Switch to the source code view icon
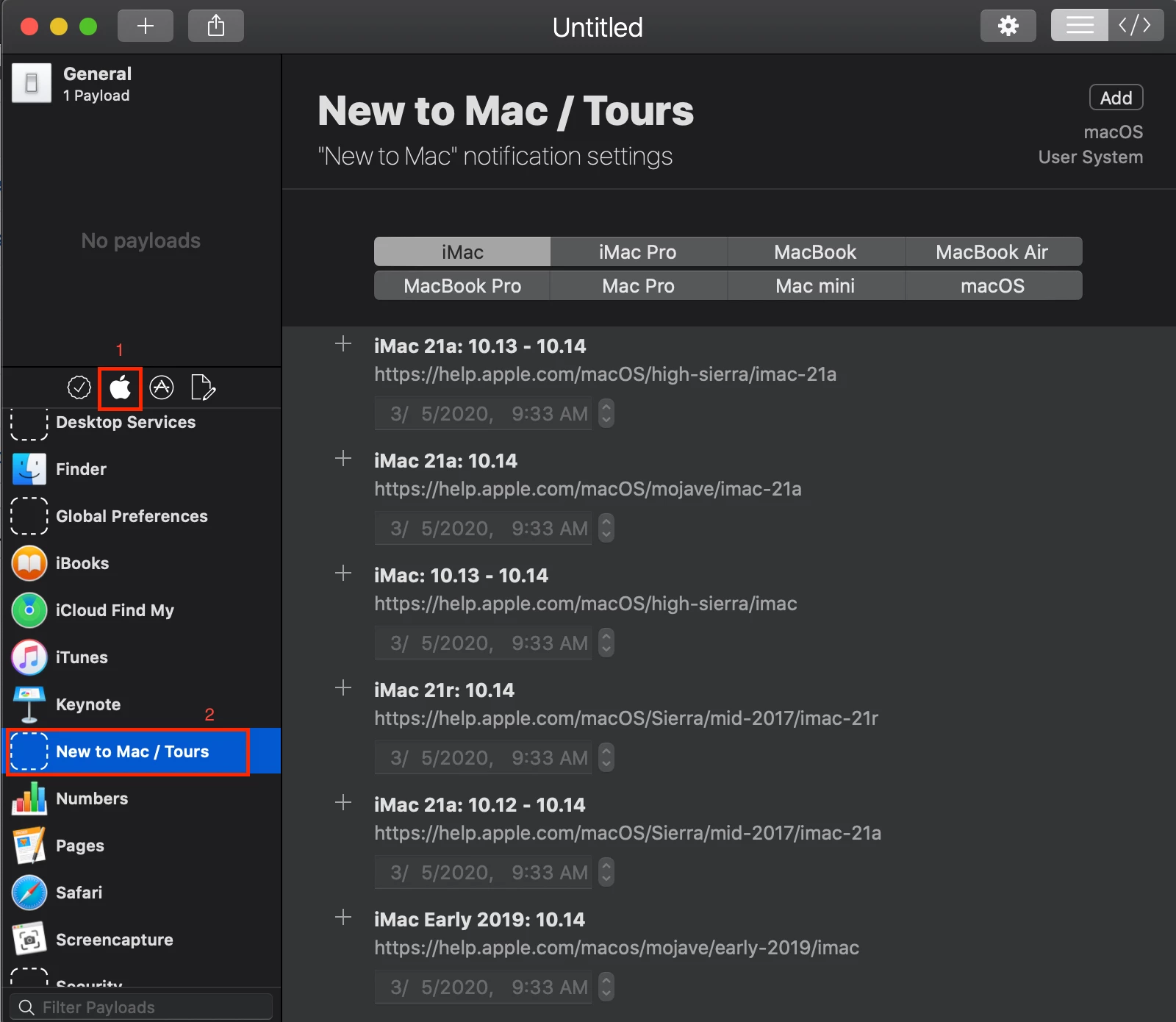This screenshot has height=1022, width=1176. click(1136, 26)
